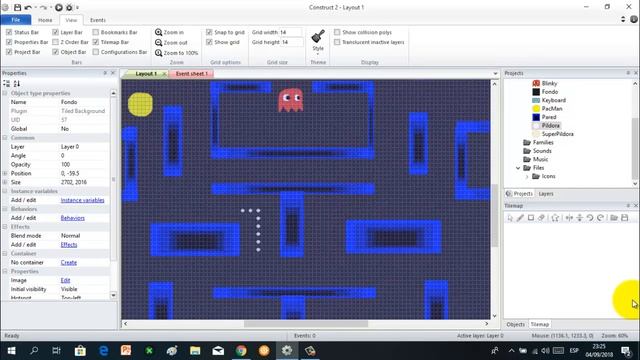Open Microsoft Edge from the taskbar
Viewport: 640px width, 360px height.
103,351
